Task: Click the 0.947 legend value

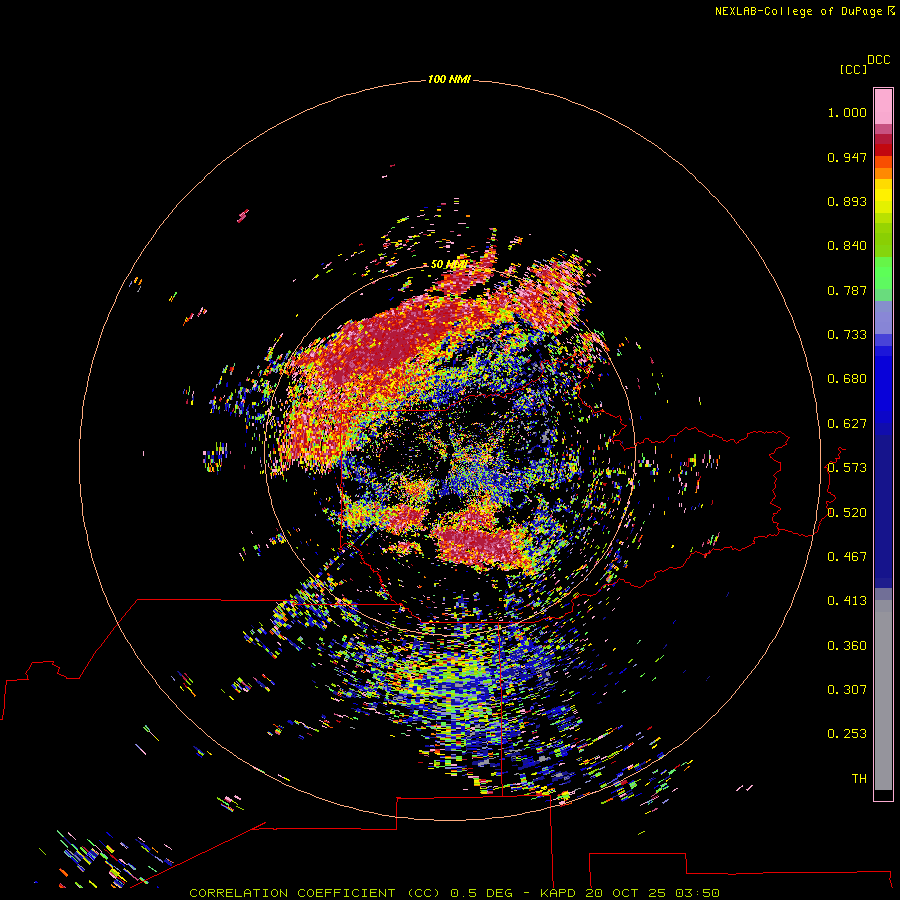Action: pyautogui.click(x=847, y=157)
